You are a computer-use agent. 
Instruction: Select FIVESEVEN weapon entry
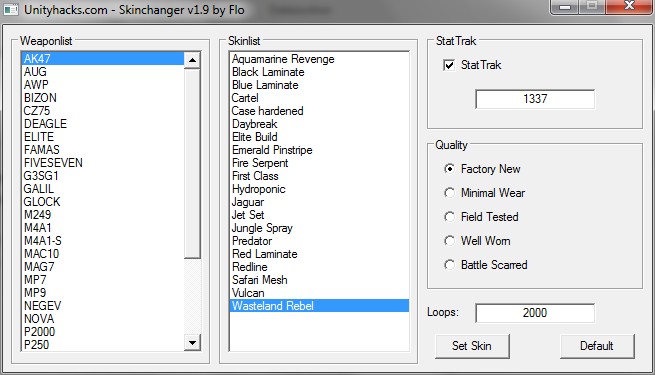point(103,162)
